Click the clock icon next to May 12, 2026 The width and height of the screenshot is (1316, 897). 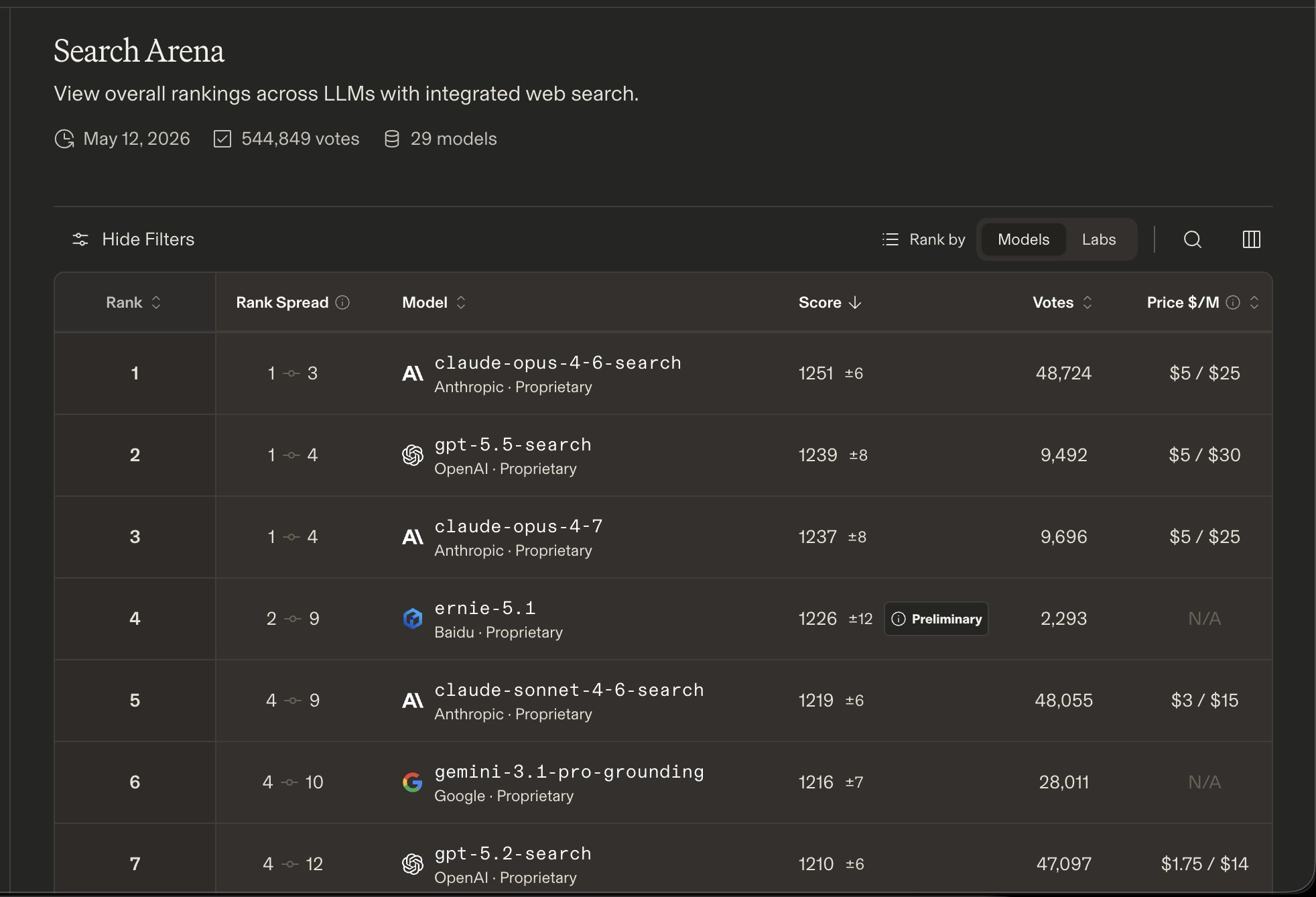(64, 139)
